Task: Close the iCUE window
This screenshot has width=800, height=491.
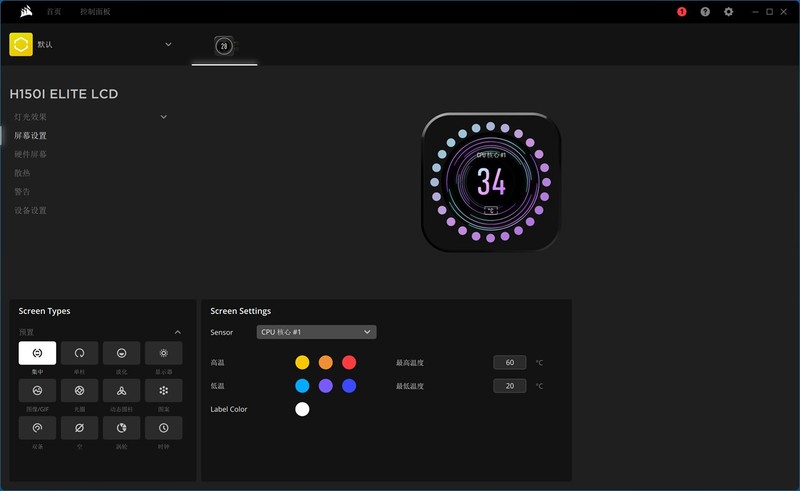Action: tap(784, 12)
